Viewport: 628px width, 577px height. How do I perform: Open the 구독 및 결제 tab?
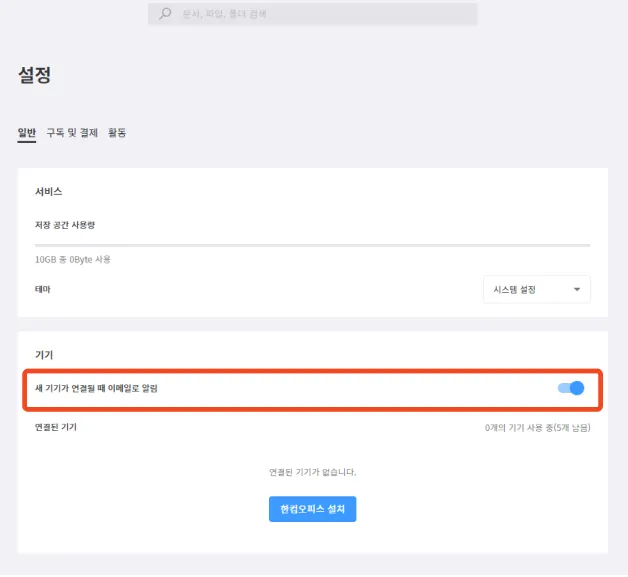(72, 132)
